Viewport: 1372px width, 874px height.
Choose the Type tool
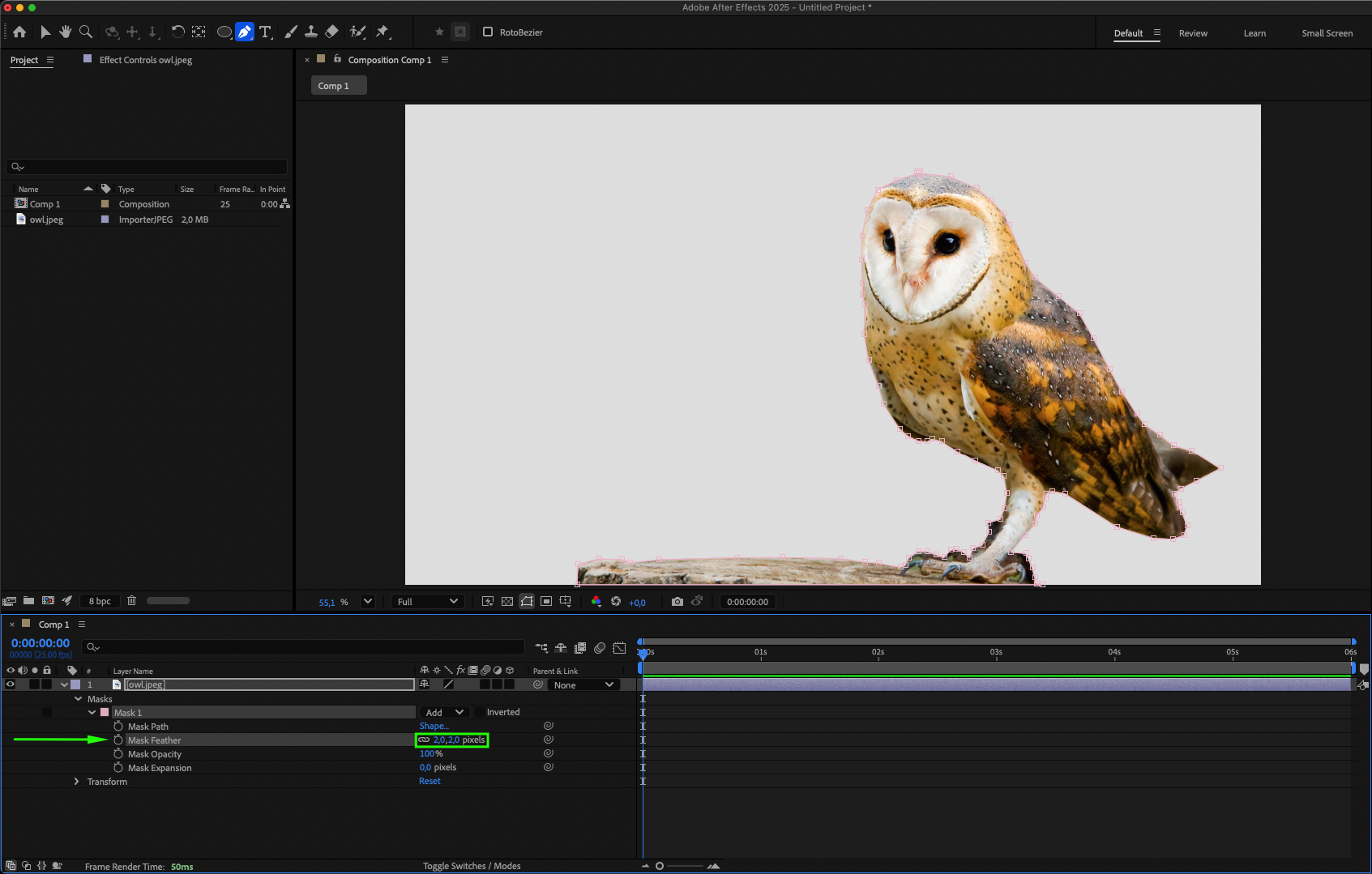pyautogui.click(x=265, y=32)
